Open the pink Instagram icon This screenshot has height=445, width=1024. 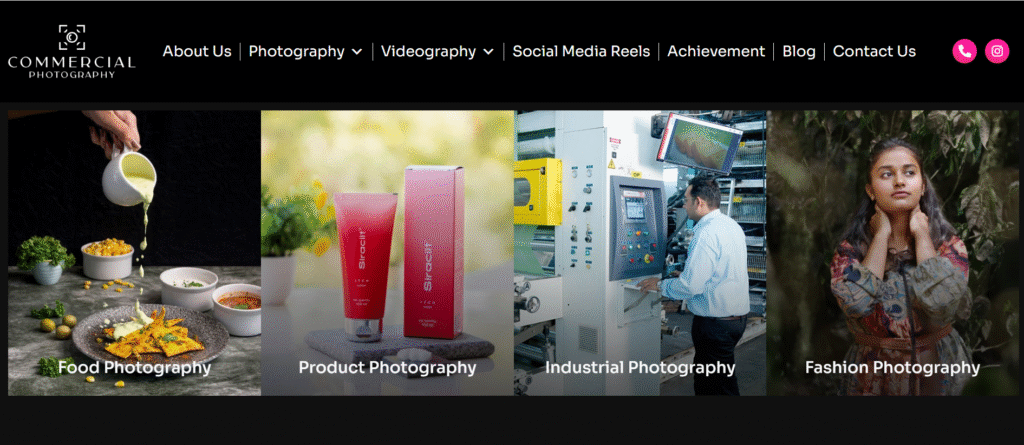coord(997,51)
